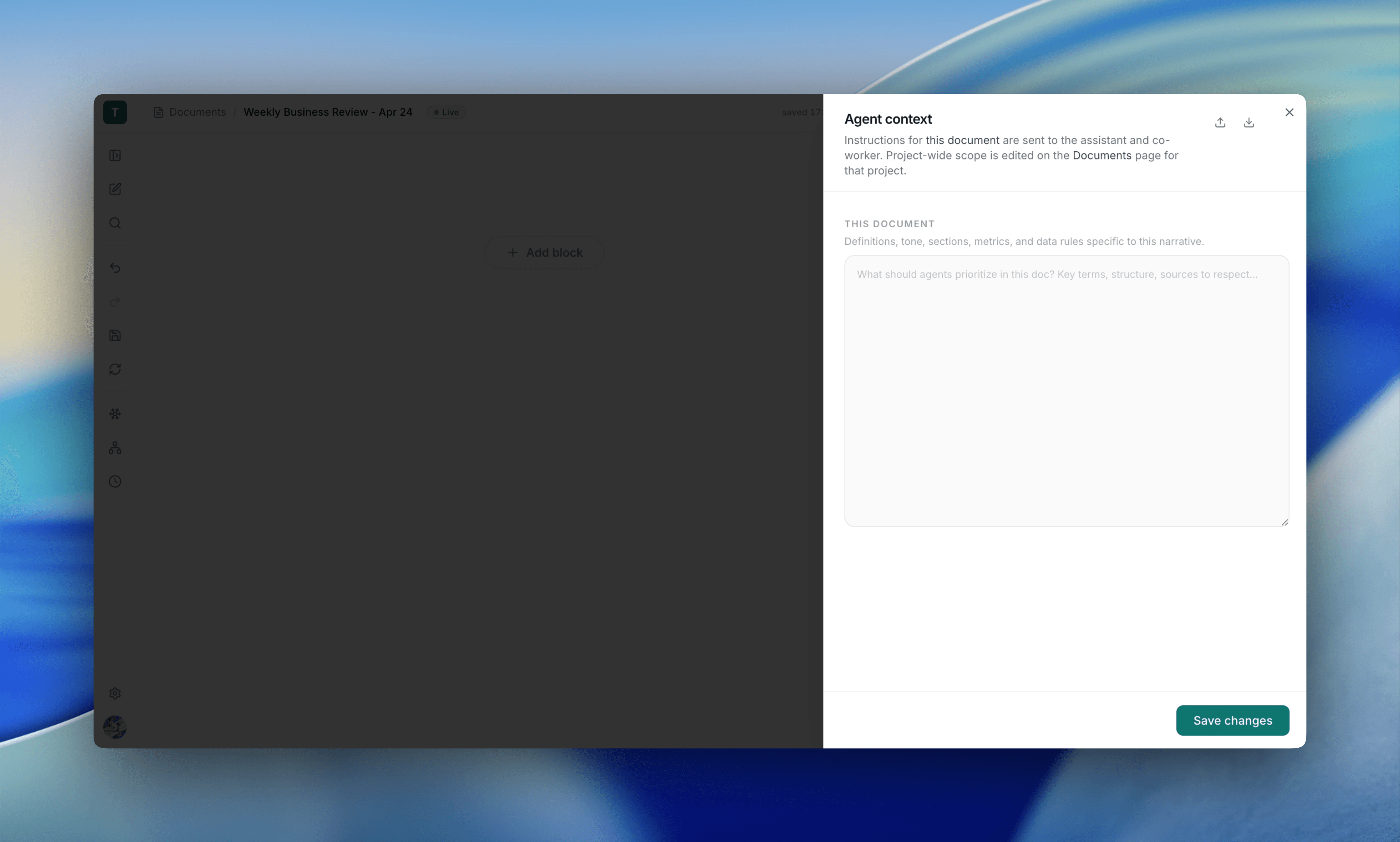Viewport: 1400px width, 842px height.
Task: Open the agent sparkle icon in sidebar
Action: 115,414
